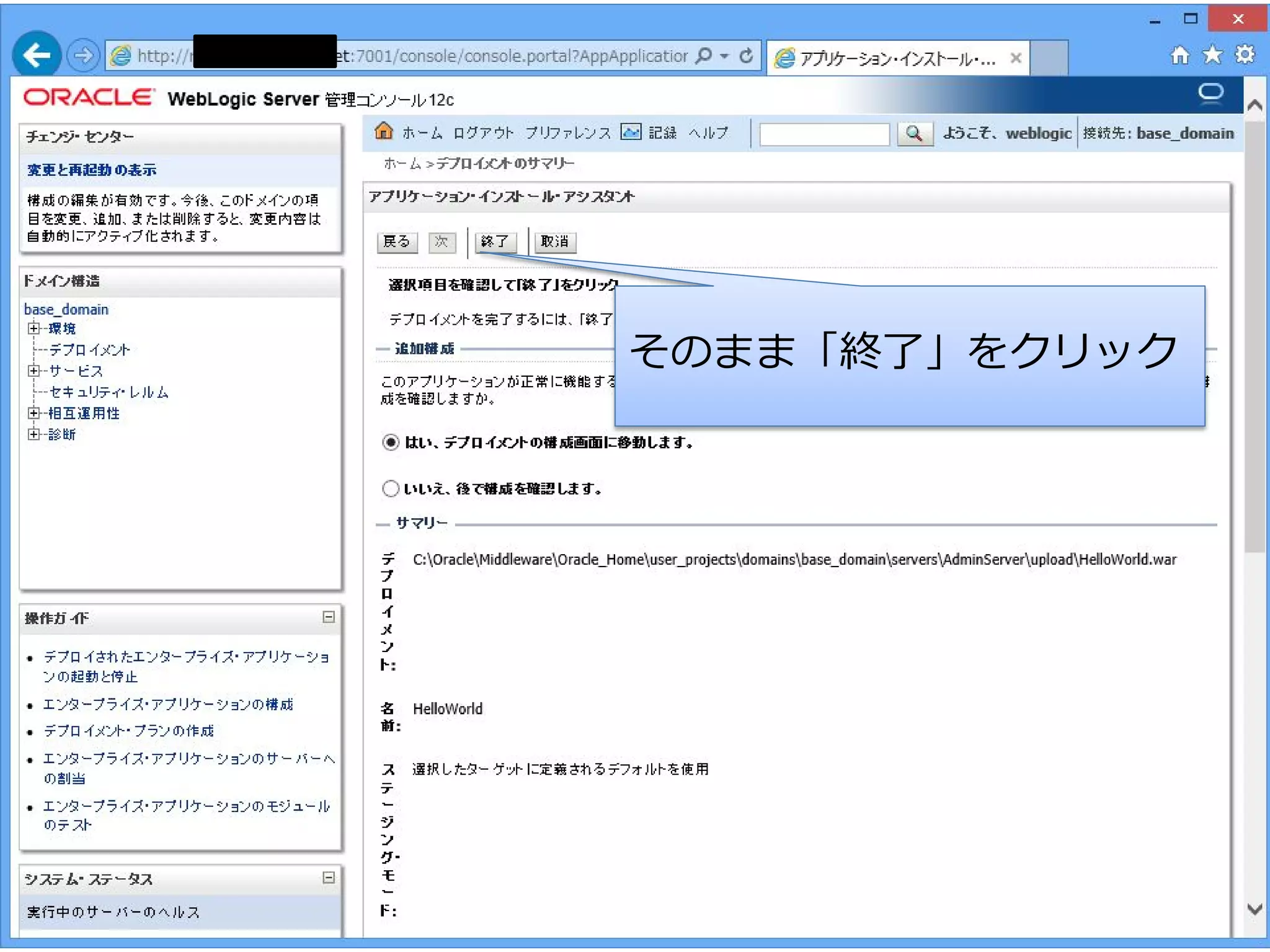This screenshot has width=1270, height=952.
Task: Close the アプリケーション・インストール browser tab
Action: (1015, 58)
